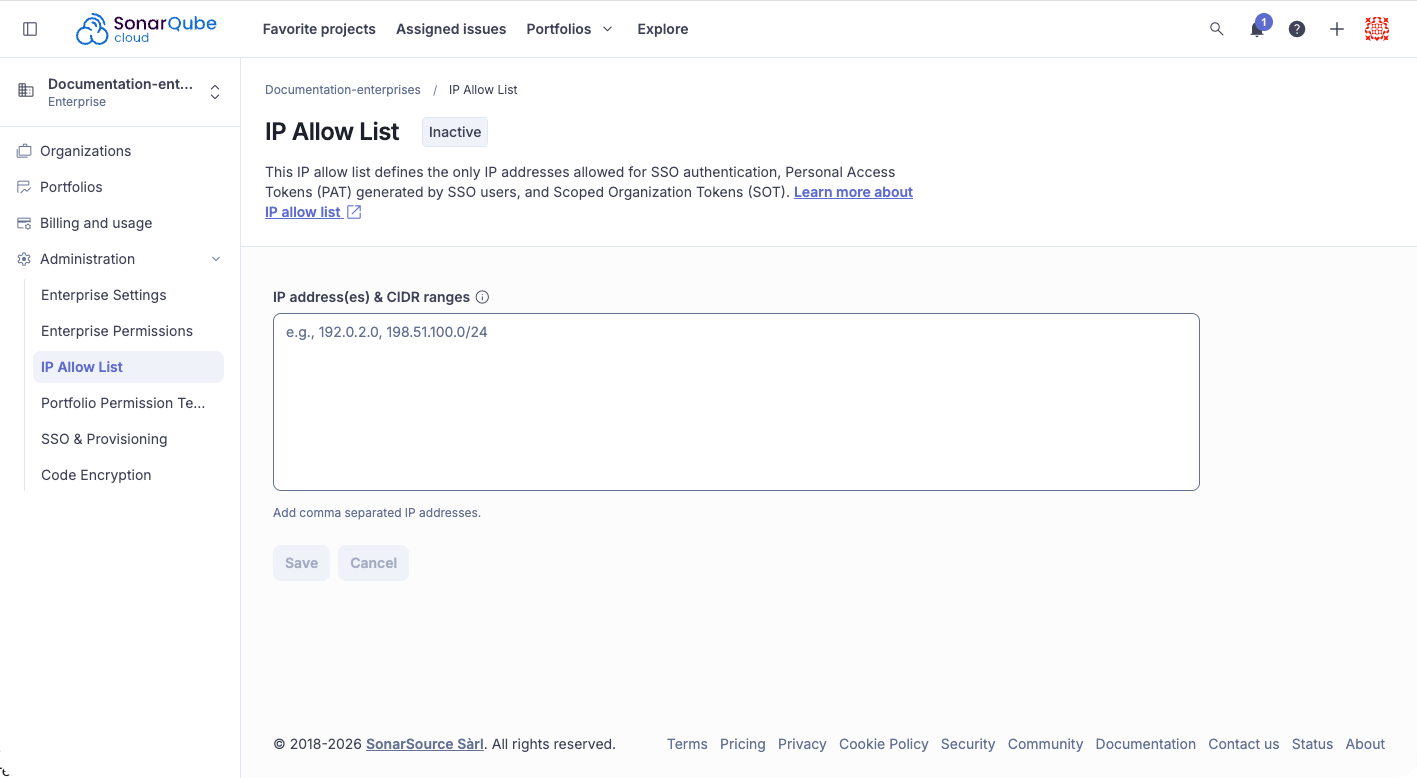Open the Terms footer link

687,744
